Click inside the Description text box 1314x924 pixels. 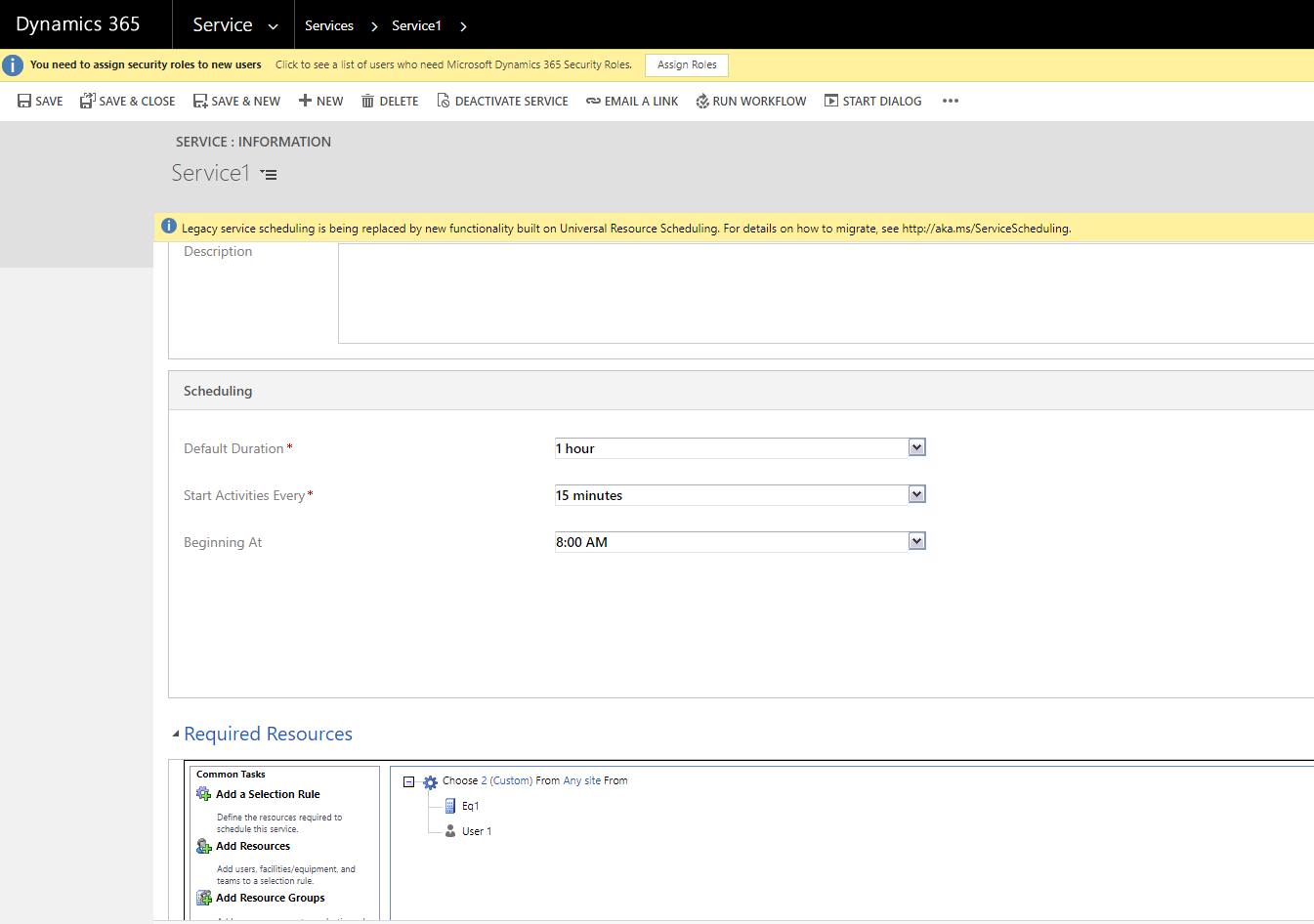pos(826,293)
